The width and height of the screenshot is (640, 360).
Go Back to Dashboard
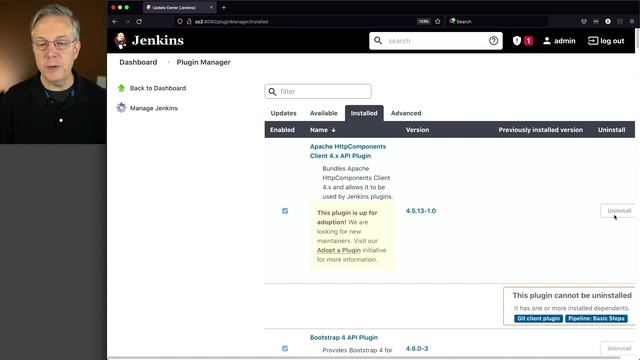tap(158, 88)
